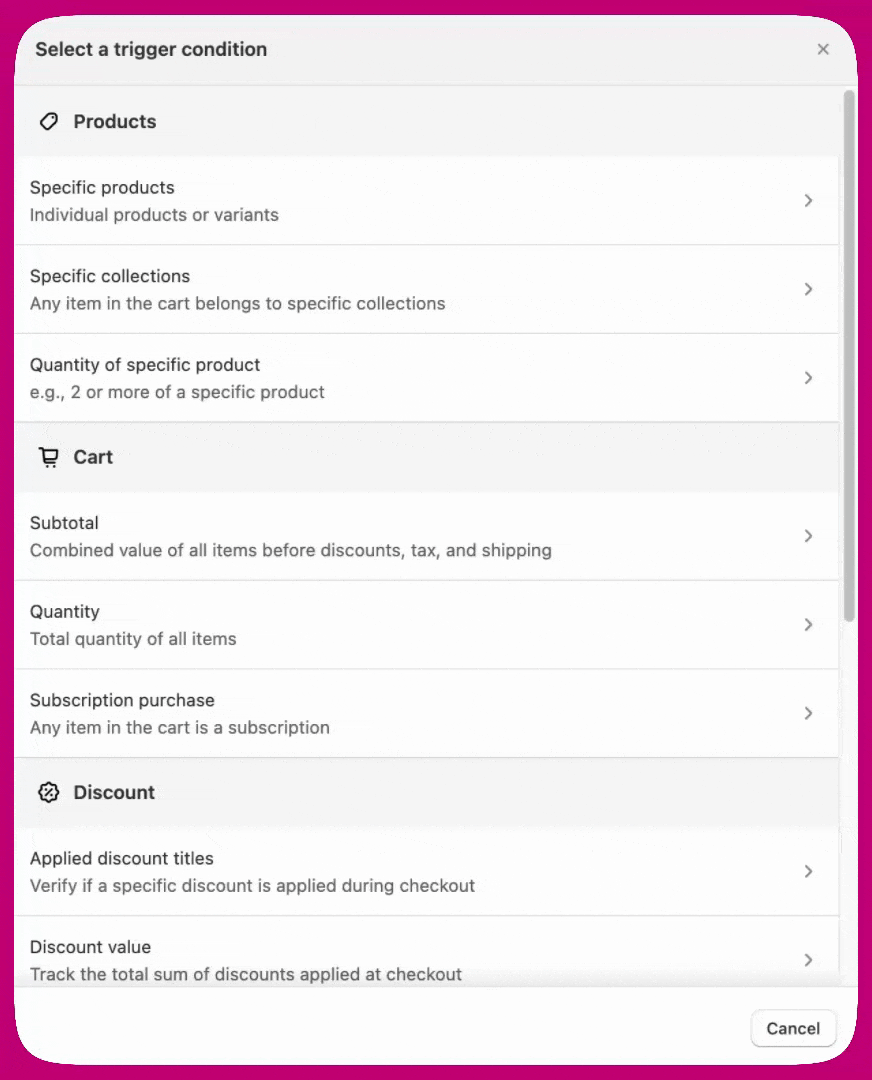The height and width of the screenshot is (1080, 872).
Task: Close the trigger condition dialog
Action: pos(823,49)
